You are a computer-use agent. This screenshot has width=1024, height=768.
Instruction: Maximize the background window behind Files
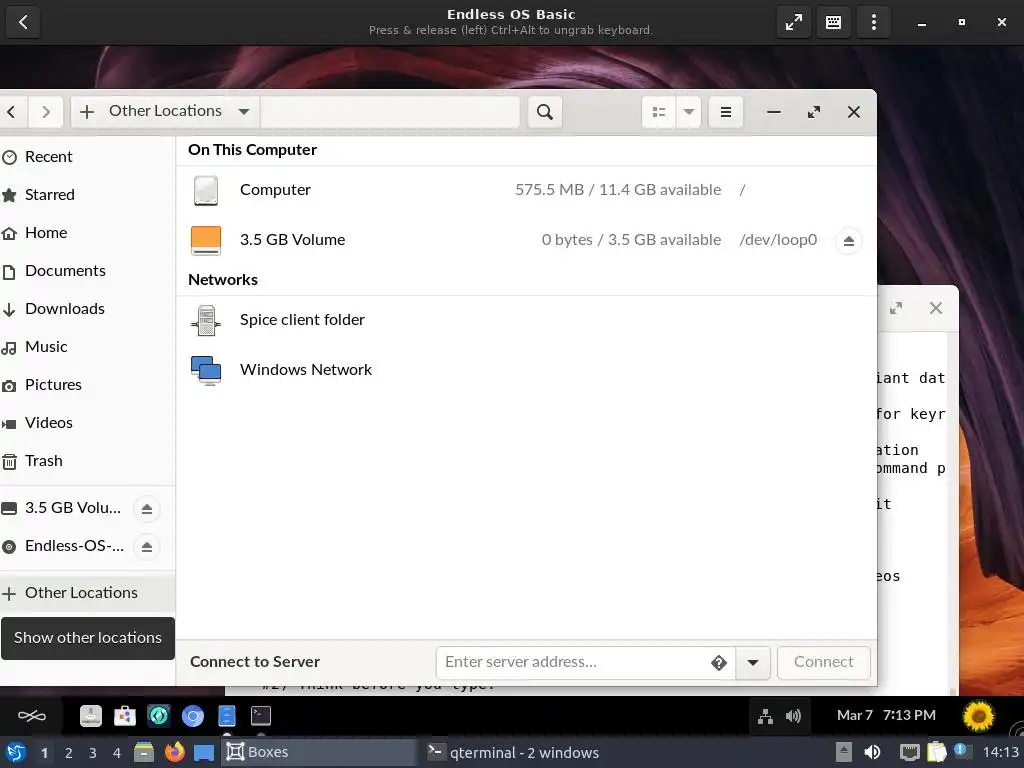(x=896, y=308)
